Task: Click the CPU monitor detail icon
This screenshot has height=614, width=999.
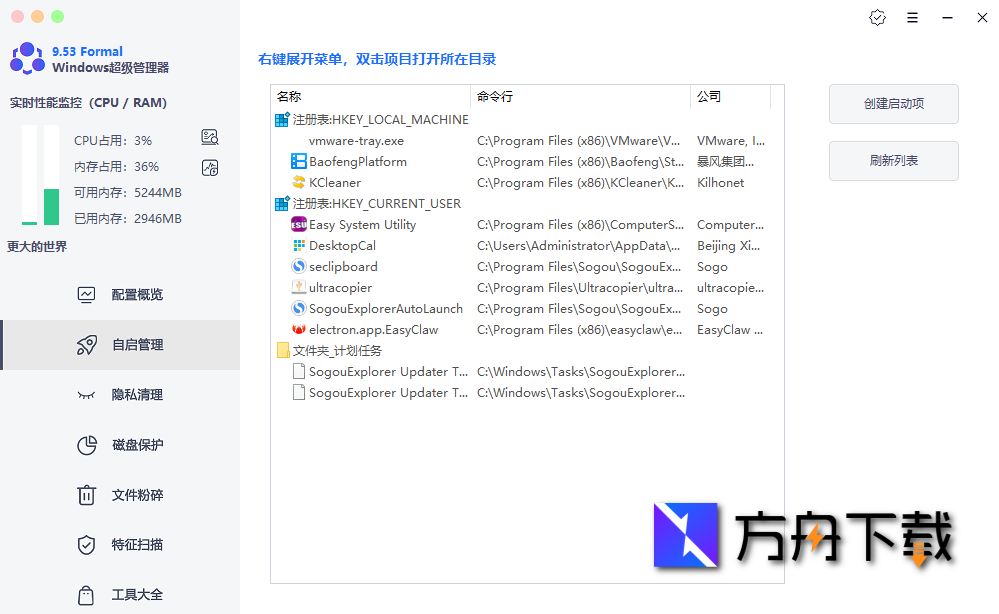Action: [209, 137]
